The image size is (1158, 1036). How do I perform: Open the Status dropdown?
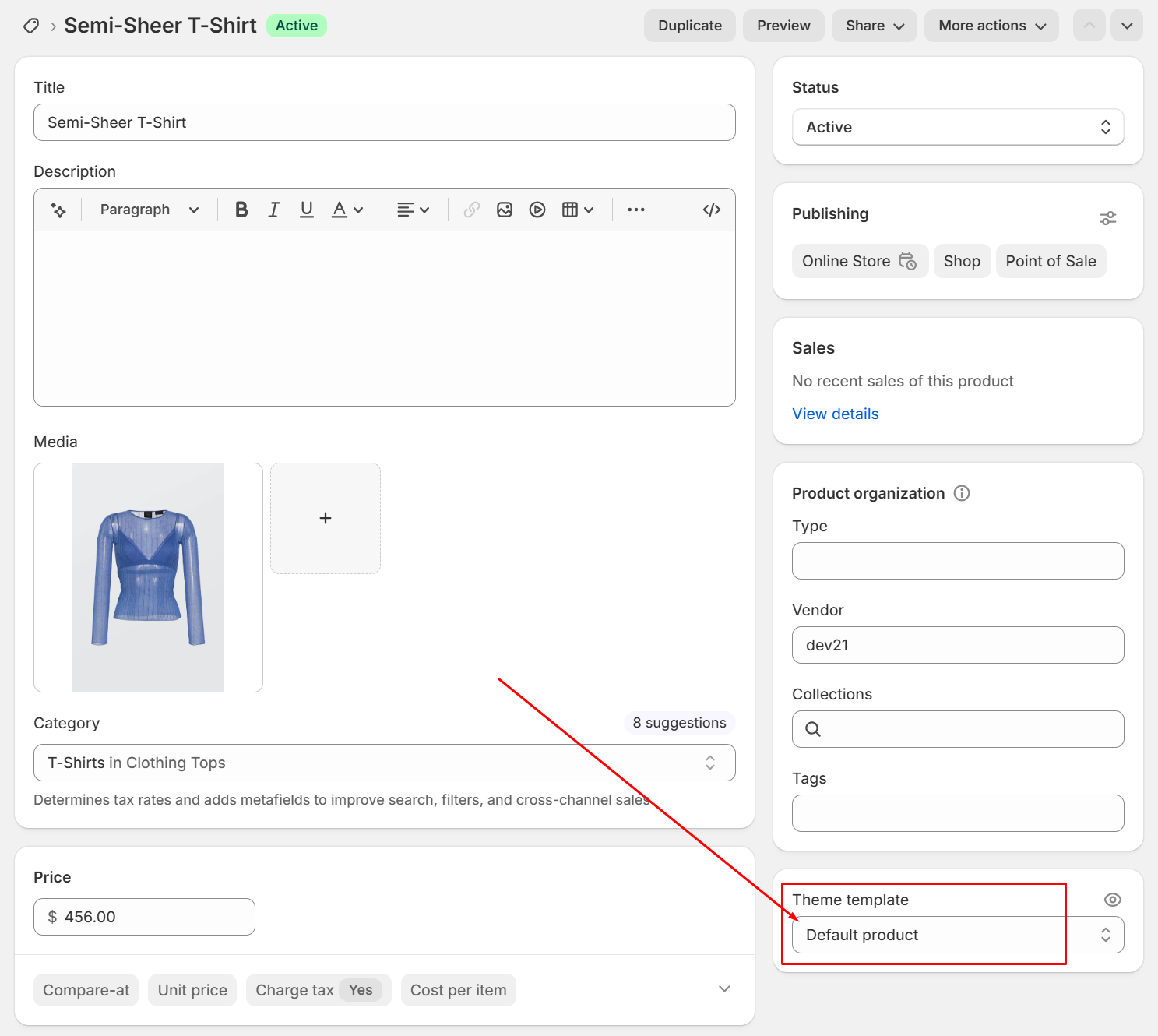(x=957, y=127)
